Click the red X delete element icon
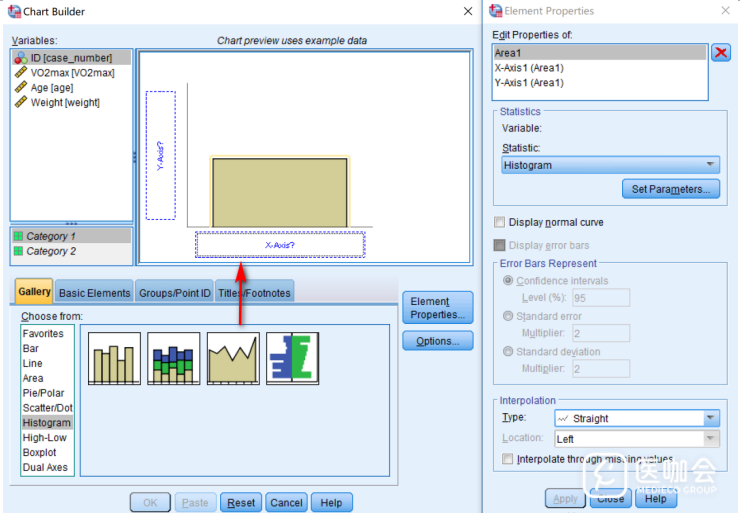Screen dimensions: 740x516 click(720, 53)
